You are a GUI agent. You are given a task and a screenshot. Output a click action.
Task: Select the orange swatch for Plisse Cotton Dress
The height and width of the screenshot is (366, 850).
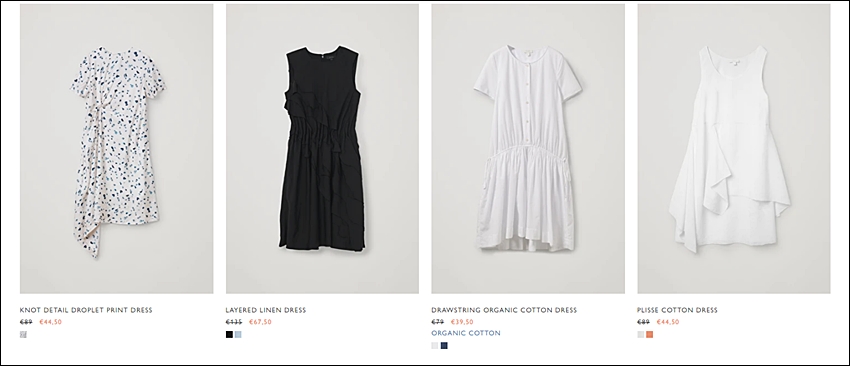[x=649, y=335]
